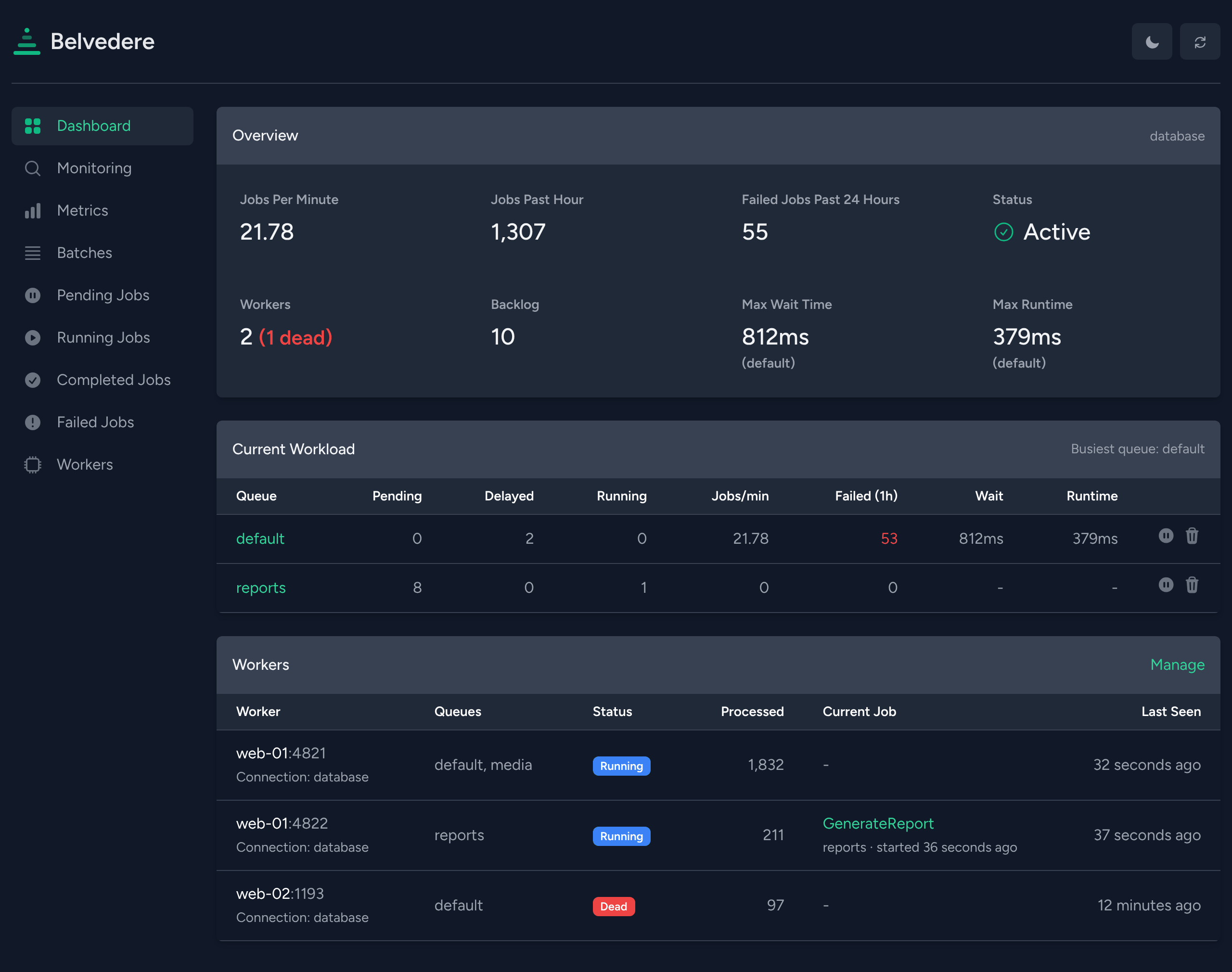
Task: Open Pending Jobs in the sidebar
Action: 103,295
